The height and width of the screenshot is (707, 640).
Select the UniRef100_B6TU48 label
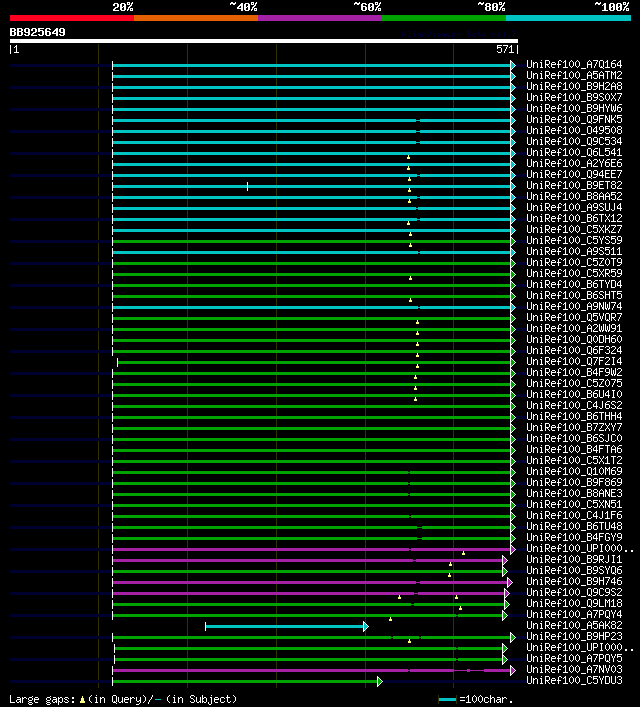[x=574, y=527]
